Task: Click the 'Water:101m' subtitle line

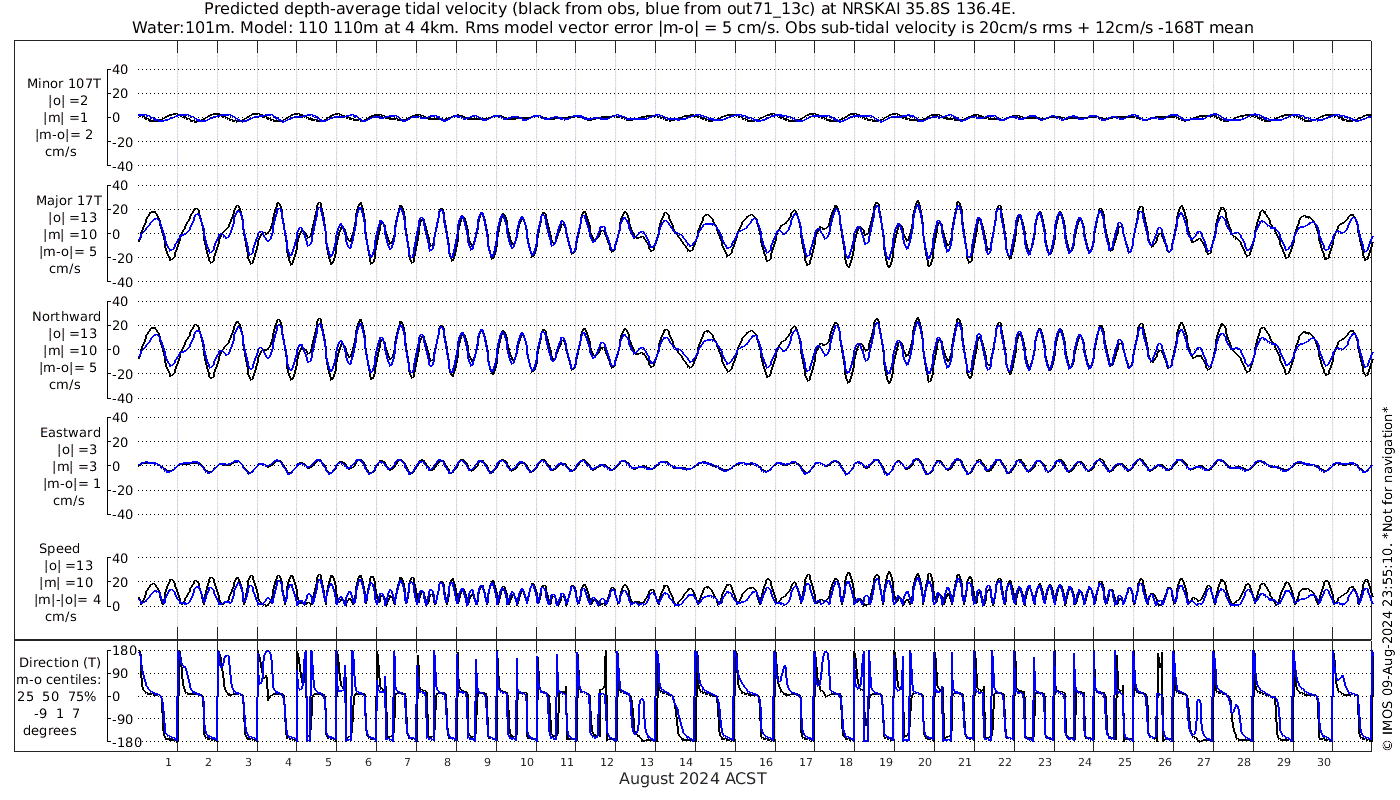Action: point(692,27)
